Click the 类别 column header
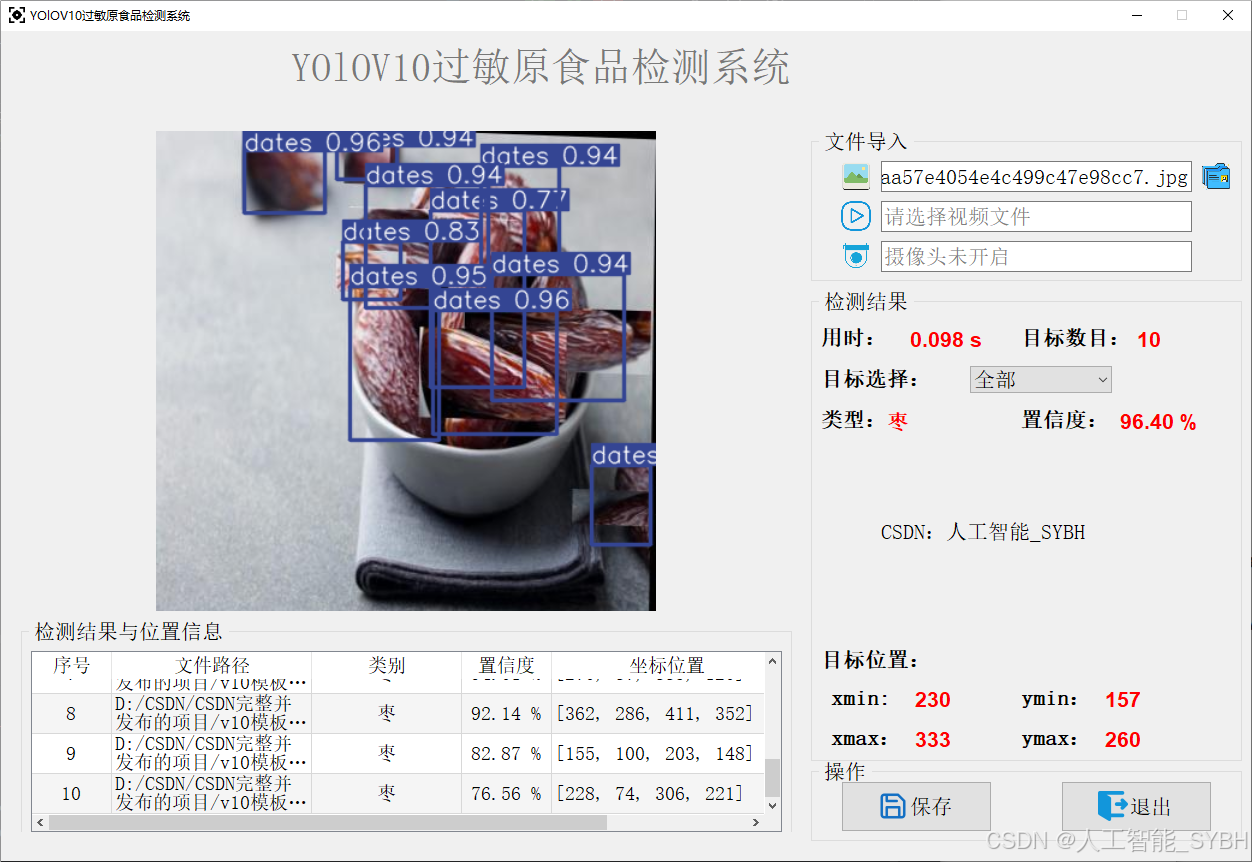Screen dimensions: 1252x862 [x=387, y=665]
